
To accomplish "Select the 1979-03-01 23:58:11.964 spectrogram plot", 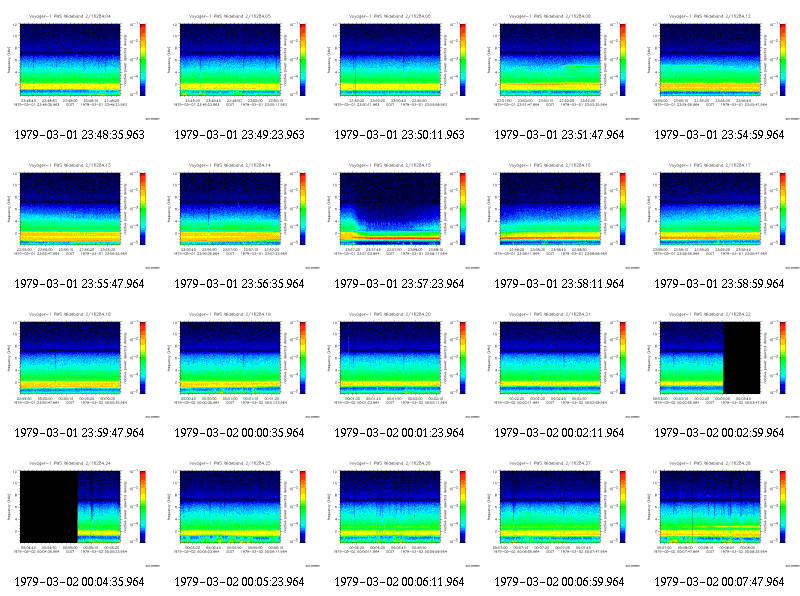I will coord(550,209).
